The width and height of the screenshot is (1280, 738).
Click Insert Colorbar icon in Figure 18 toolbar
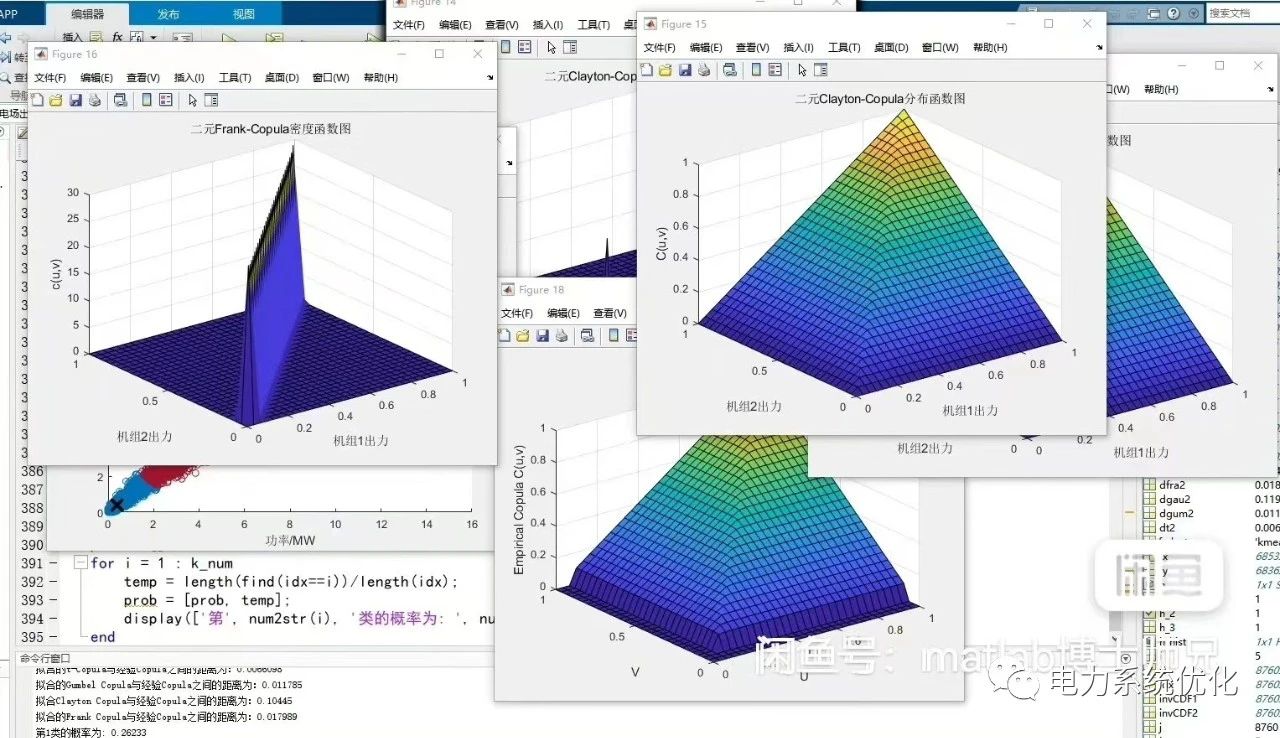point(613,335)
